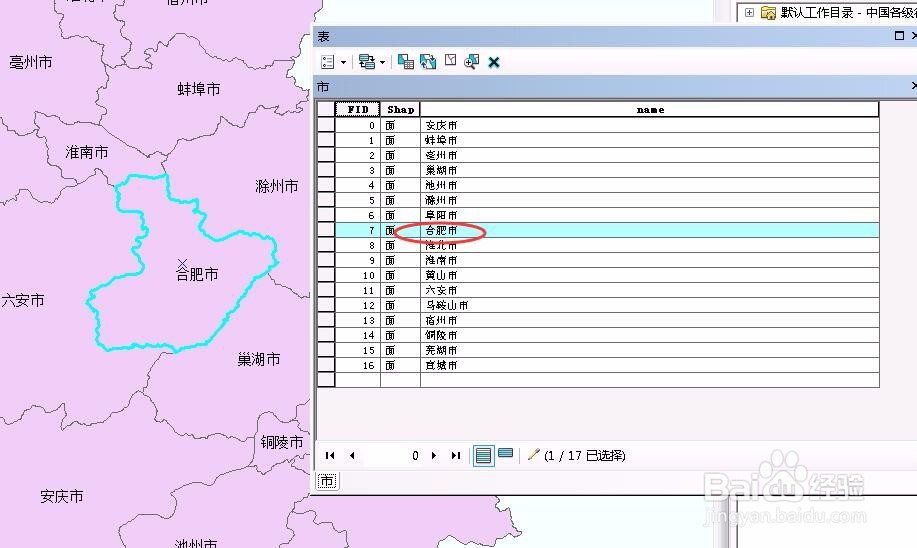Click the name column header
The width and height of the screenshot is (917, 548).
(650, 109)
